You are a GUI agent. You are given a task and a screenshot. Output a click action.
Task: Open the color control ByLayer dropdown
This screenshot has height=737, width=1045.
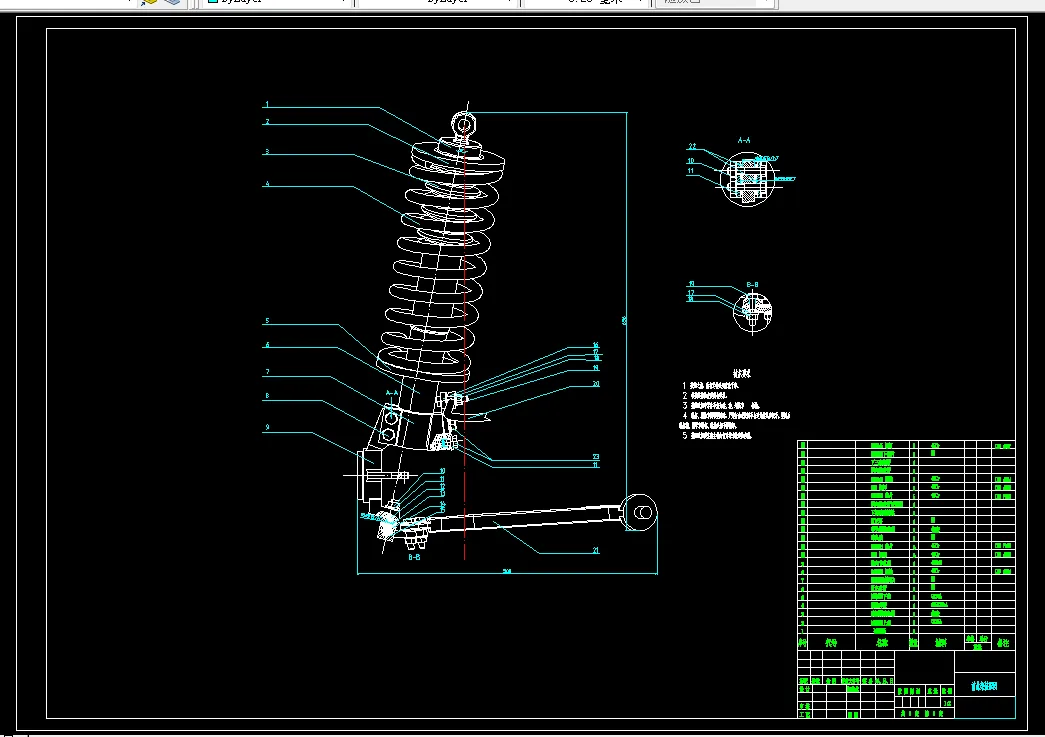point(276,3)
